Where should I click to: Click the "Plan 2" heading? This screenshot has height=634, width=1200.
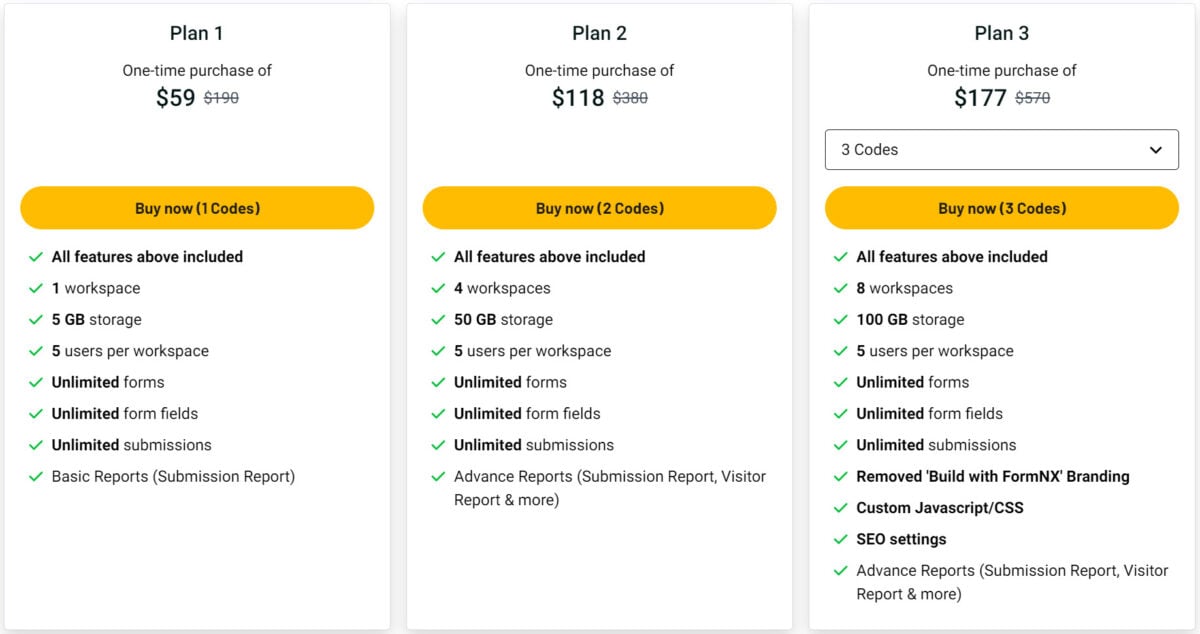pyautogui.click(x=599, y=32)
